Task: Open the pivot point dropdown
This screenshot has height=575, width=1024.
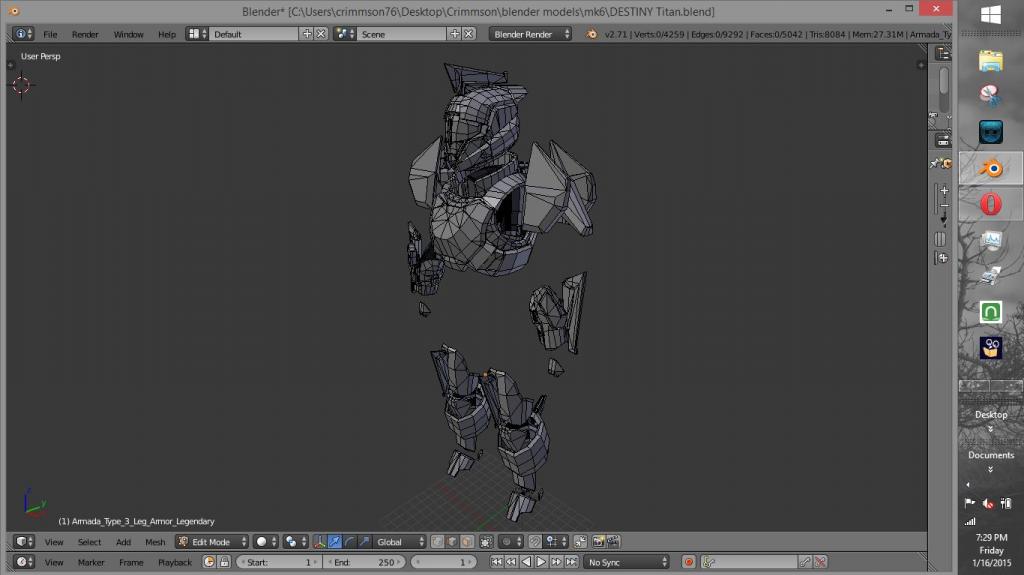Action: [x=295, y=542]
